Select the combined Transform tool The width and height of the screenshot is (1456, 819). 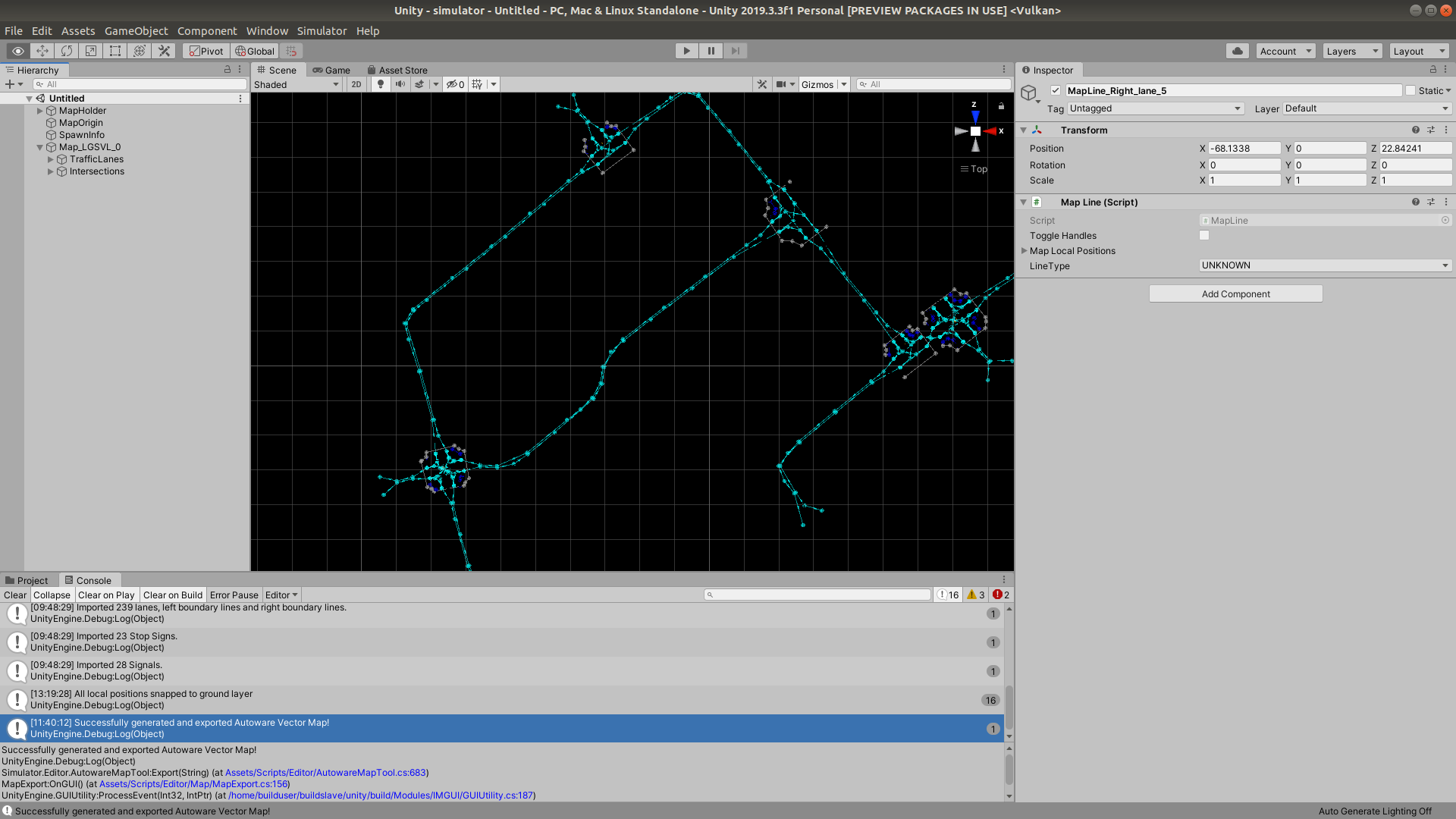coord(140,51)
